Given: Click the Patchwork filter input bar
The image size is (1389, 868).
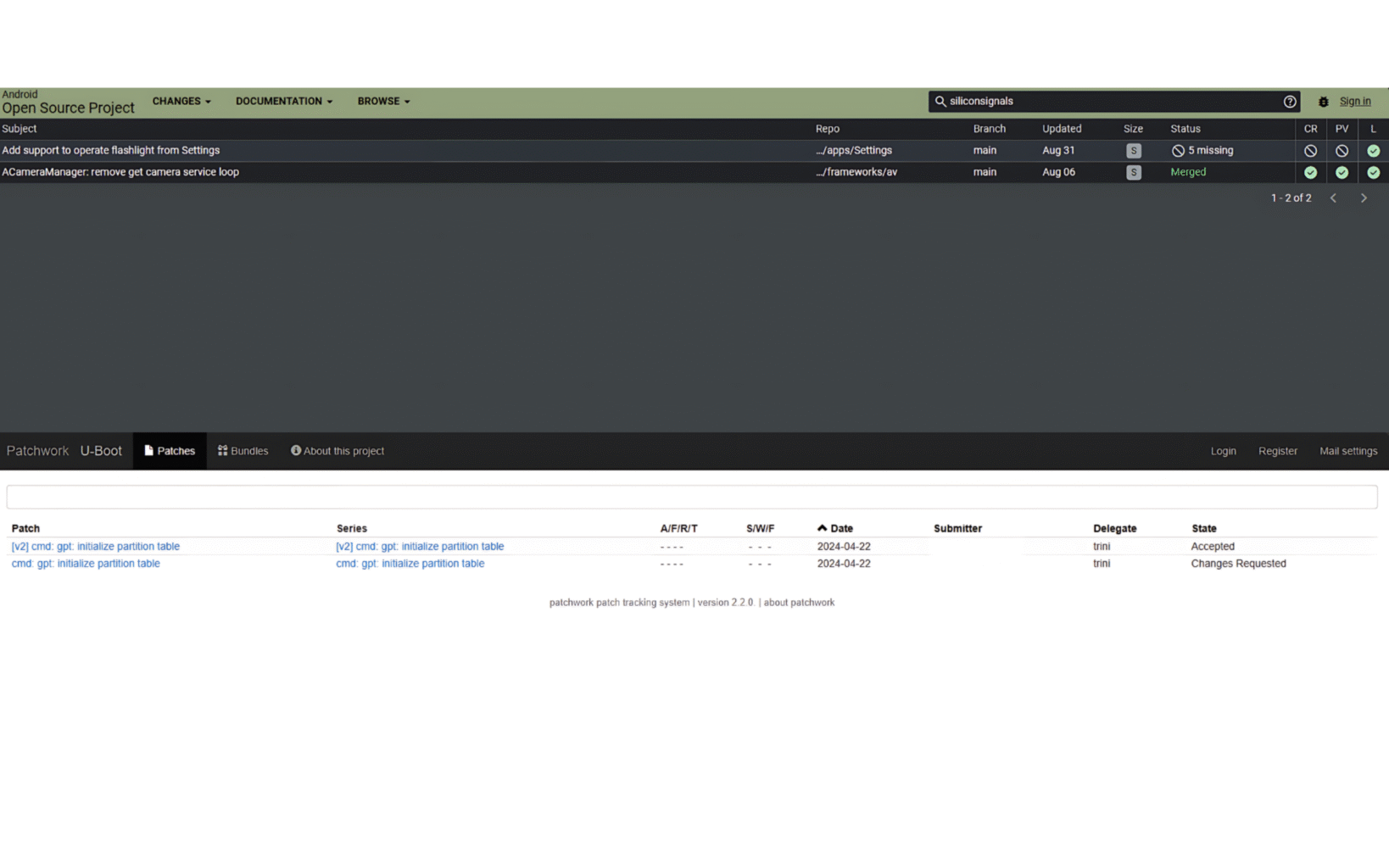Looking at the screenshot, I should 692,497.
